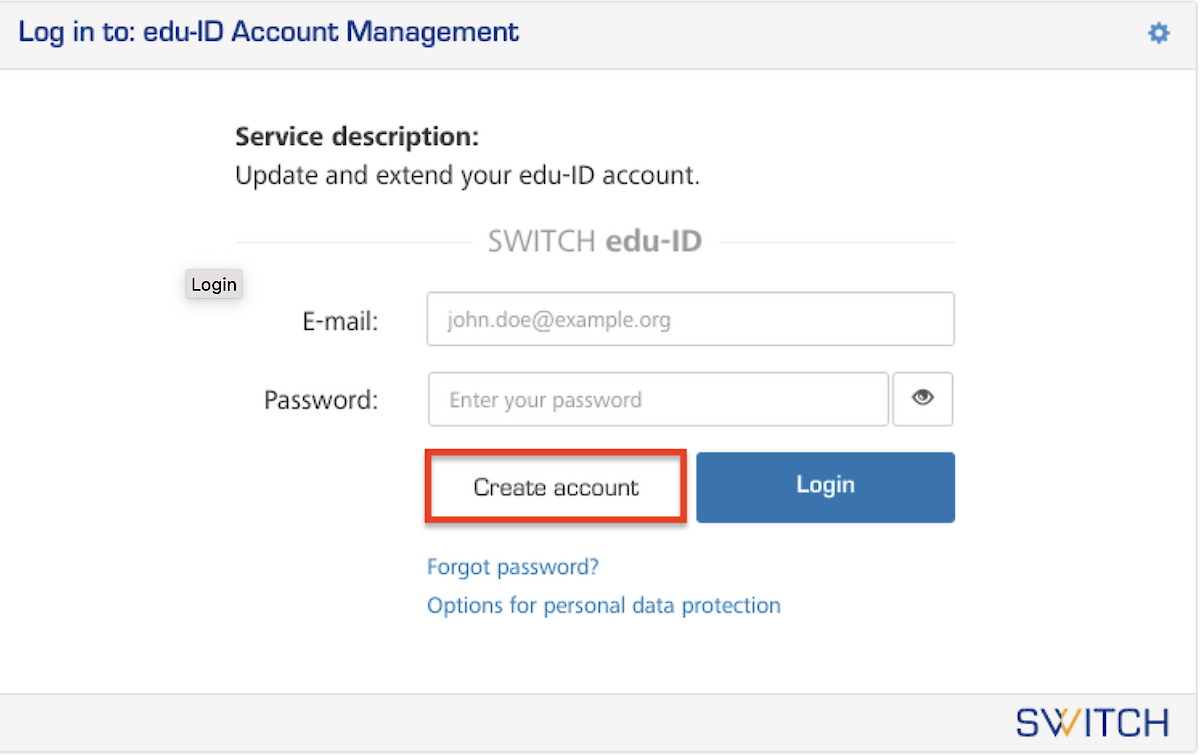Click the john.doe@example.org placeholder text
Screen dimensions: 1200x755
[560, 321]
